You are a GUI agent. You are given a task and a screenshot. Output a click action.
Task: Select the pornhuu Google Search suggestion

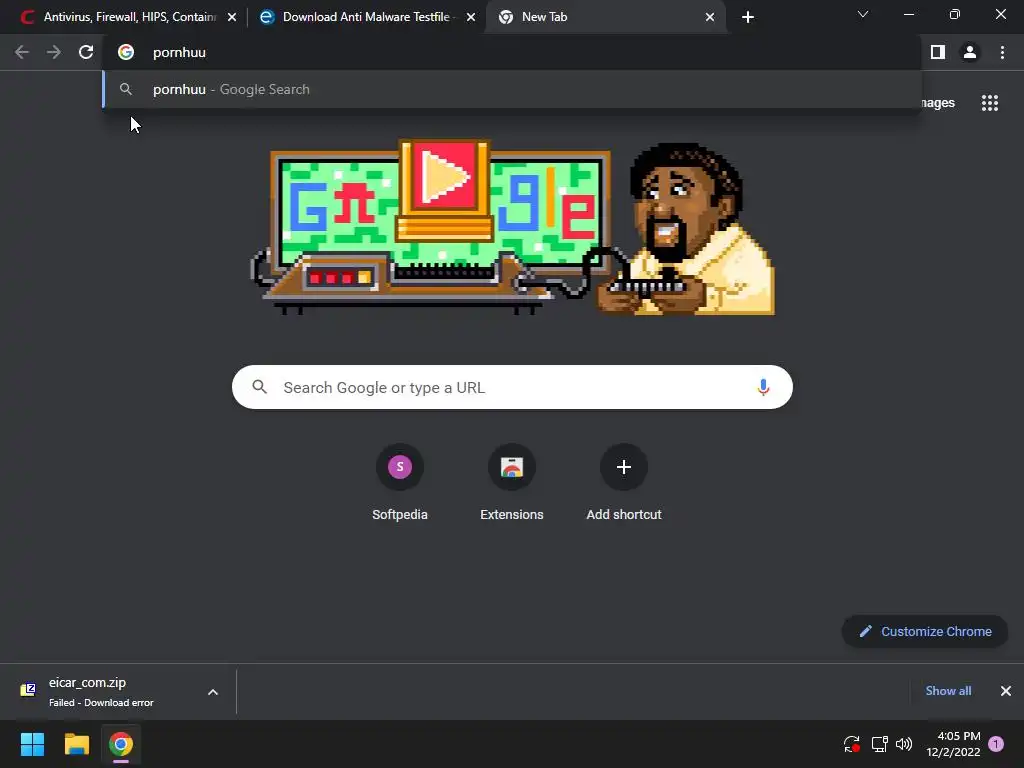pyautogui.click(x=512, y=89)
